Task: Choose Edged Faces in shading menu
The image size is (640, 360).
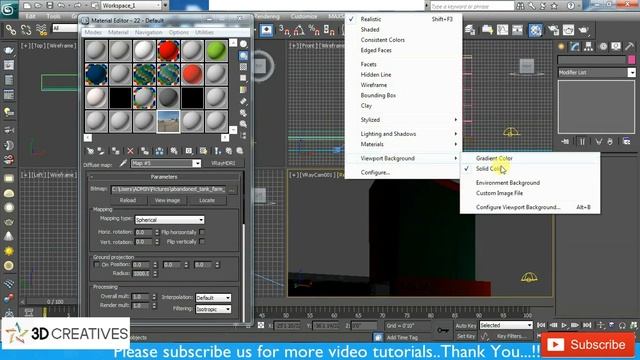Action: tap(376, 50)
